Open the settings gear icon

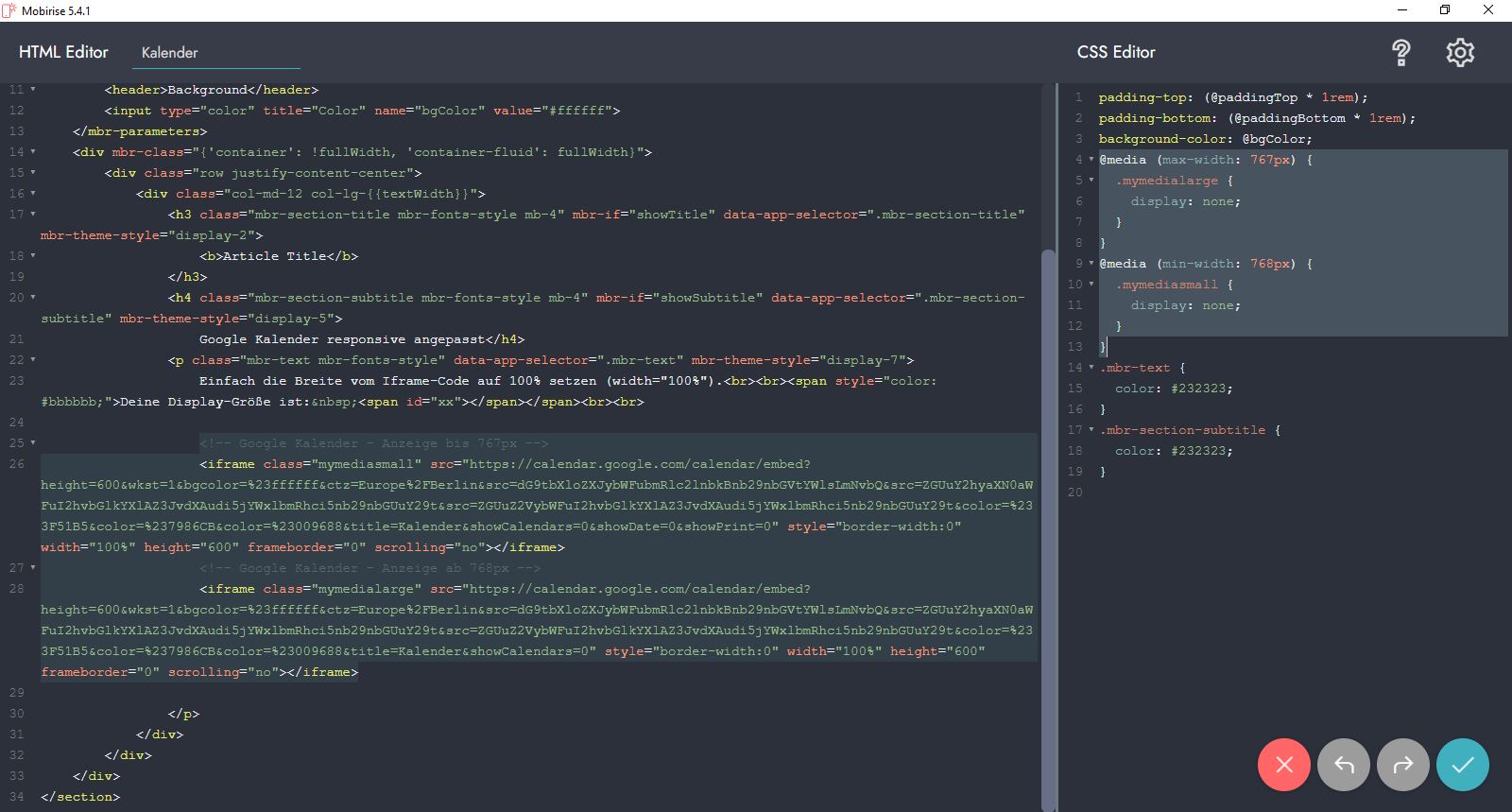(1460, 53)
